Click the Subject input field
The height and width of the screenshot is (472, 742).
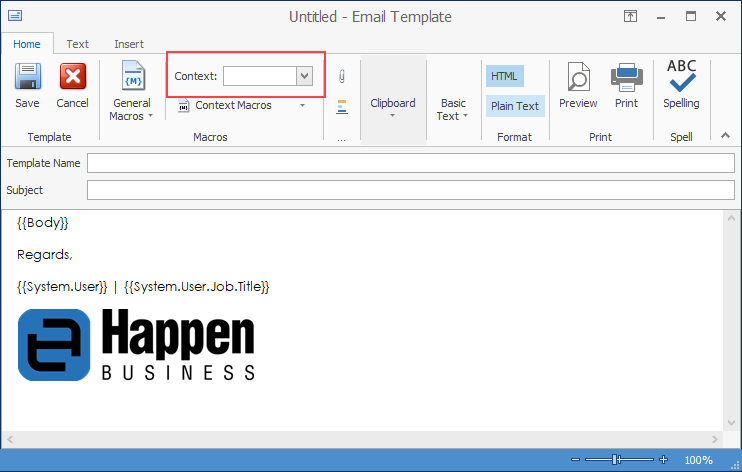[411, 190]
